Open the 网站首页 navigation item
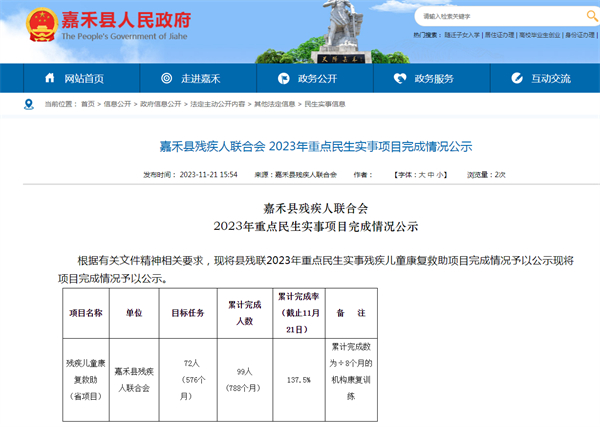600x427 pixels. point(82,78)
